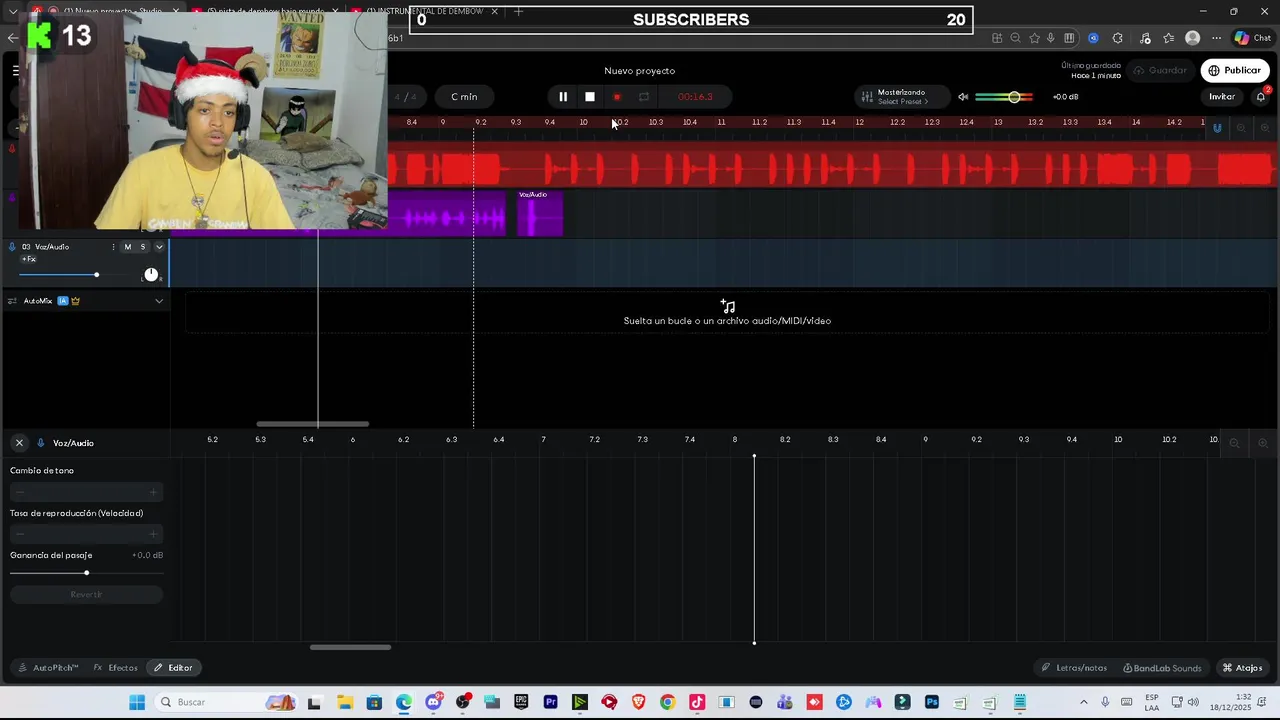This screenshot has height=720, width=1280.
Task: Open the C min key selector
Action: tap(464, 97)
